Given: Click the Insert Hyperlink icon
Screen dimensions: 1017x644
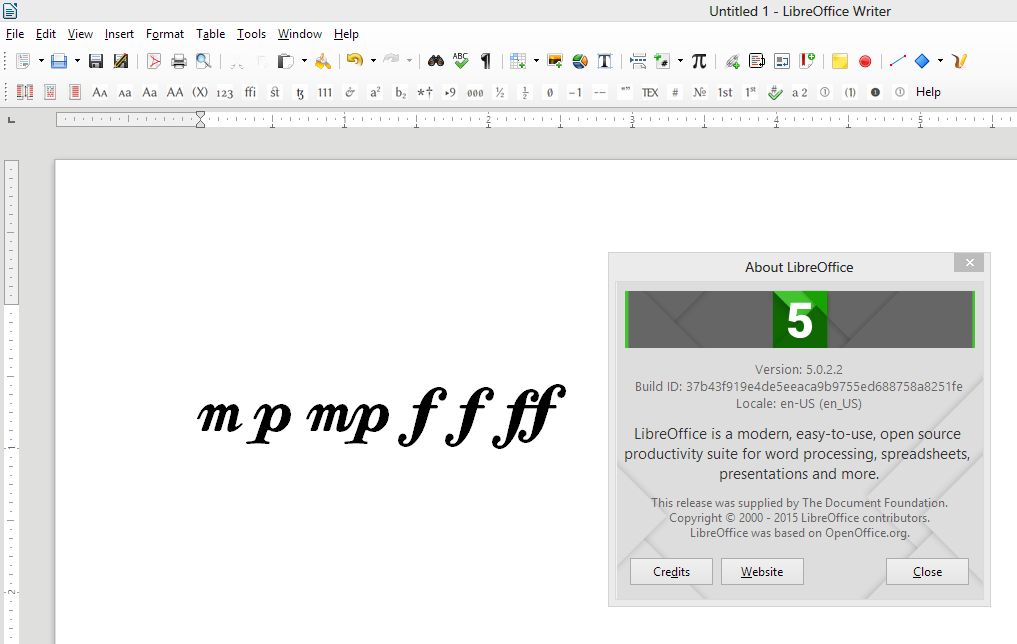Looking at the screenshot, I should tap(732, 61).
